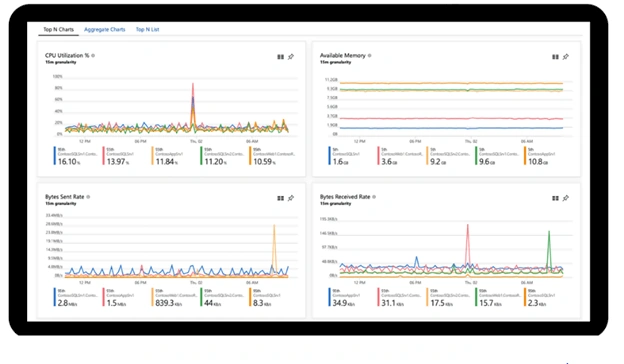The image size is (624, 364).
Task: Click the green Bytes Received Rate spike peak
Action: point(549,232)
